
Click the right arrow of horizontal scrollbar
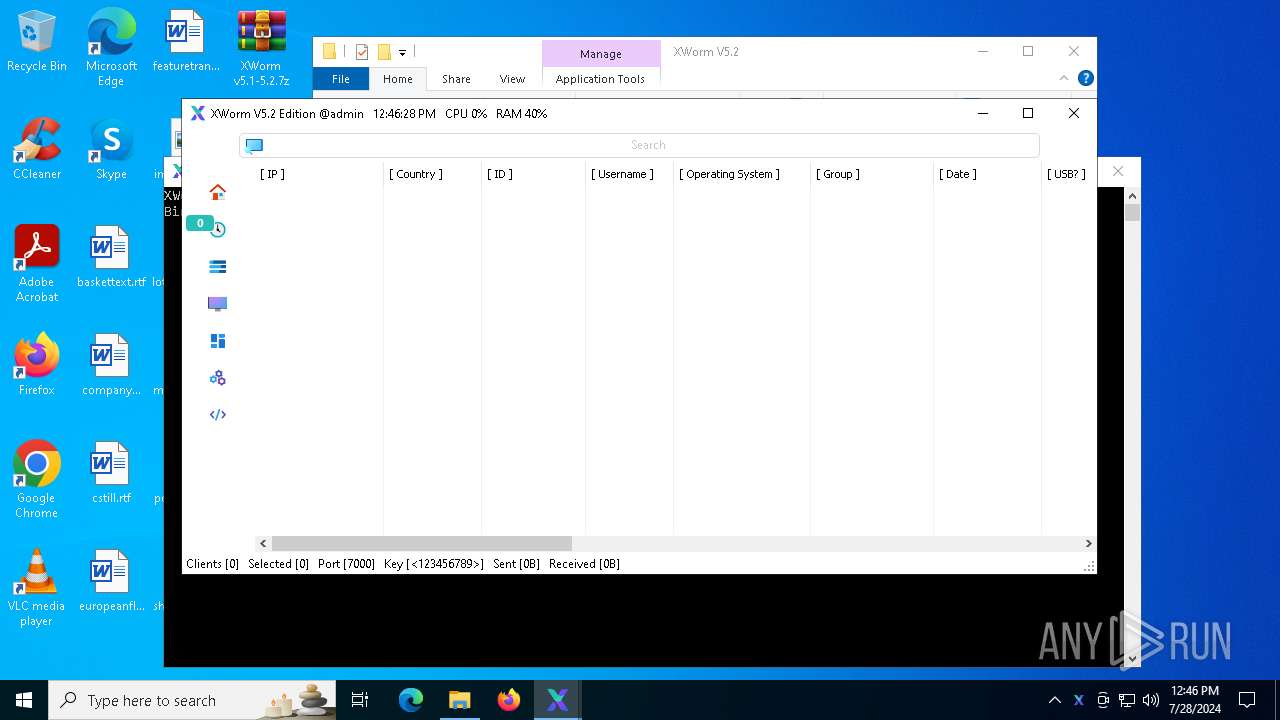tap(1088, 543)
